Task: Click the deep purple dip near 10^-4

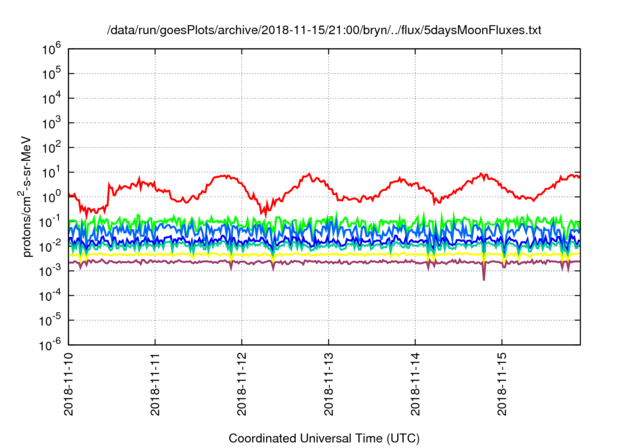Action: click(484, 276)
